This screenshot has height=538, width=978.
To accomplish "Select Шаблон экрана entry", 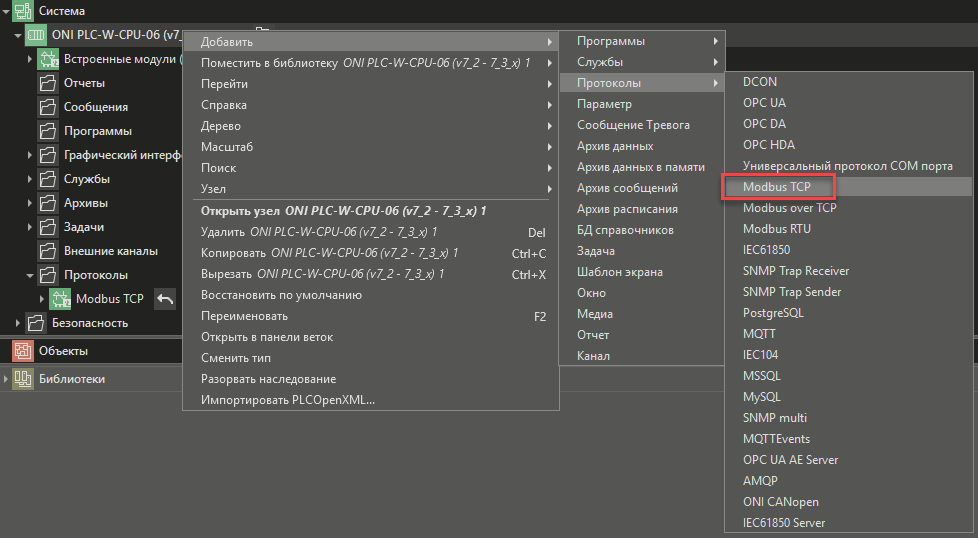I will (x=642, y=272).
